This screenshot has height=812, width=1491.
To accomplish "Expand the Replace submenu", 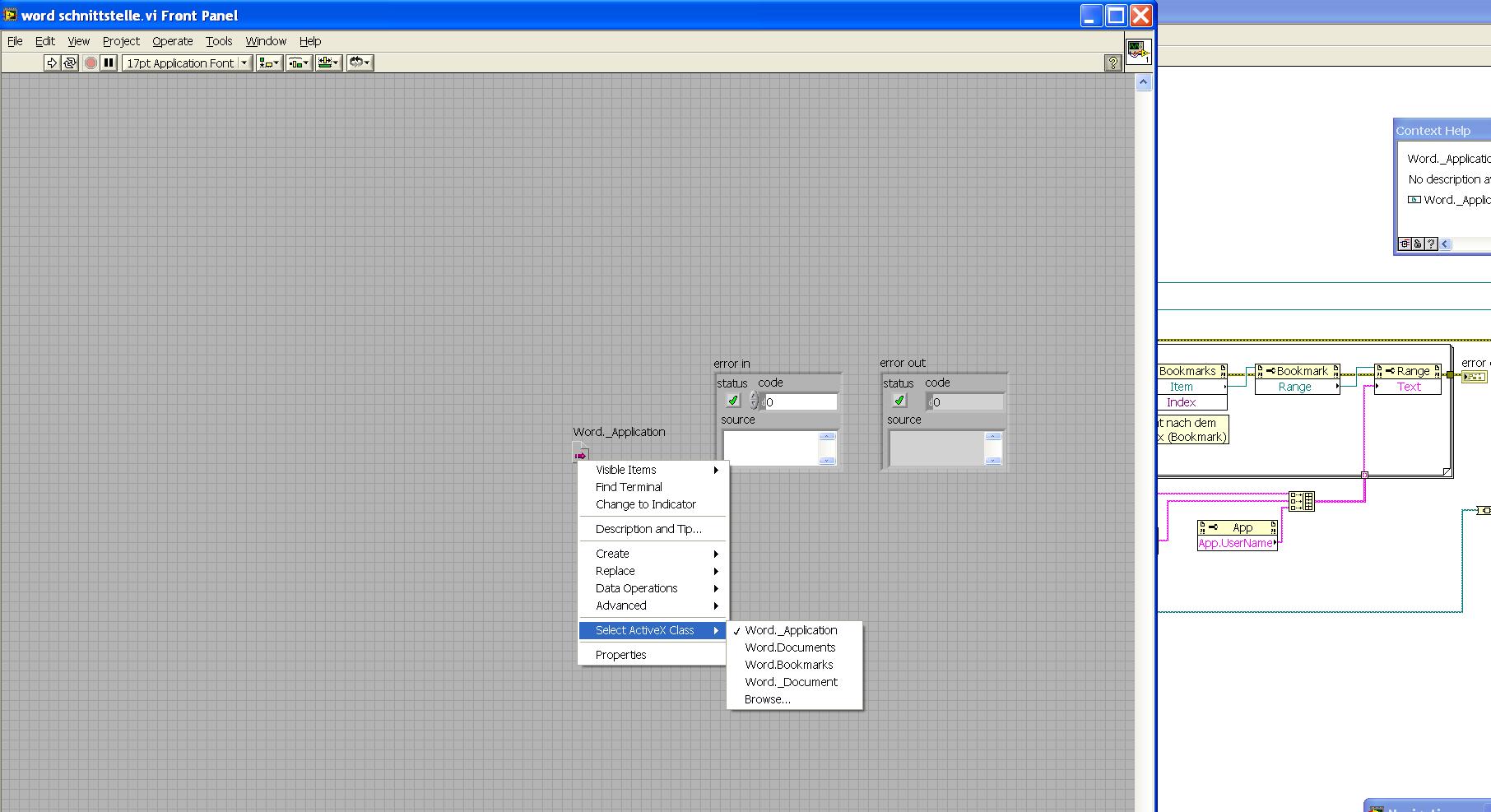I will pos(653,571).
